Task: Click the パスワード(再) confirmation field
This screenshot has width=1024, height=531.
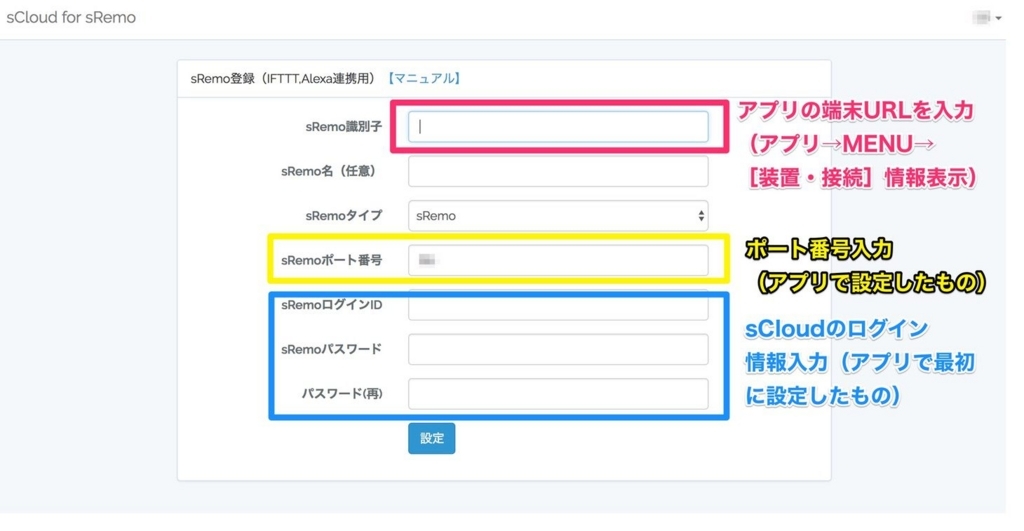Action: [558, 394]
